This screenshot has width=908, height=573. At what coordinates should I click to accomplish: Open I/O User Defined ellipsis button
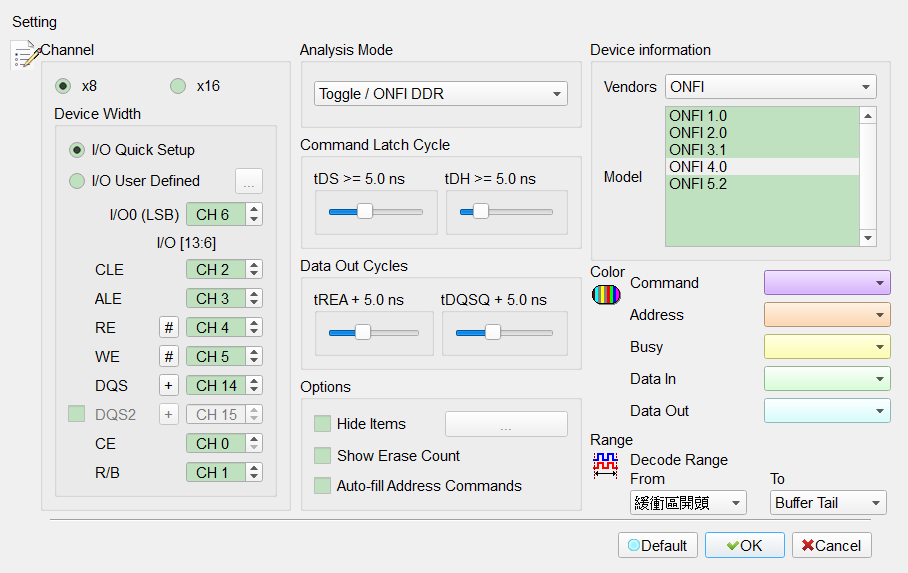[x=249, y=181]
